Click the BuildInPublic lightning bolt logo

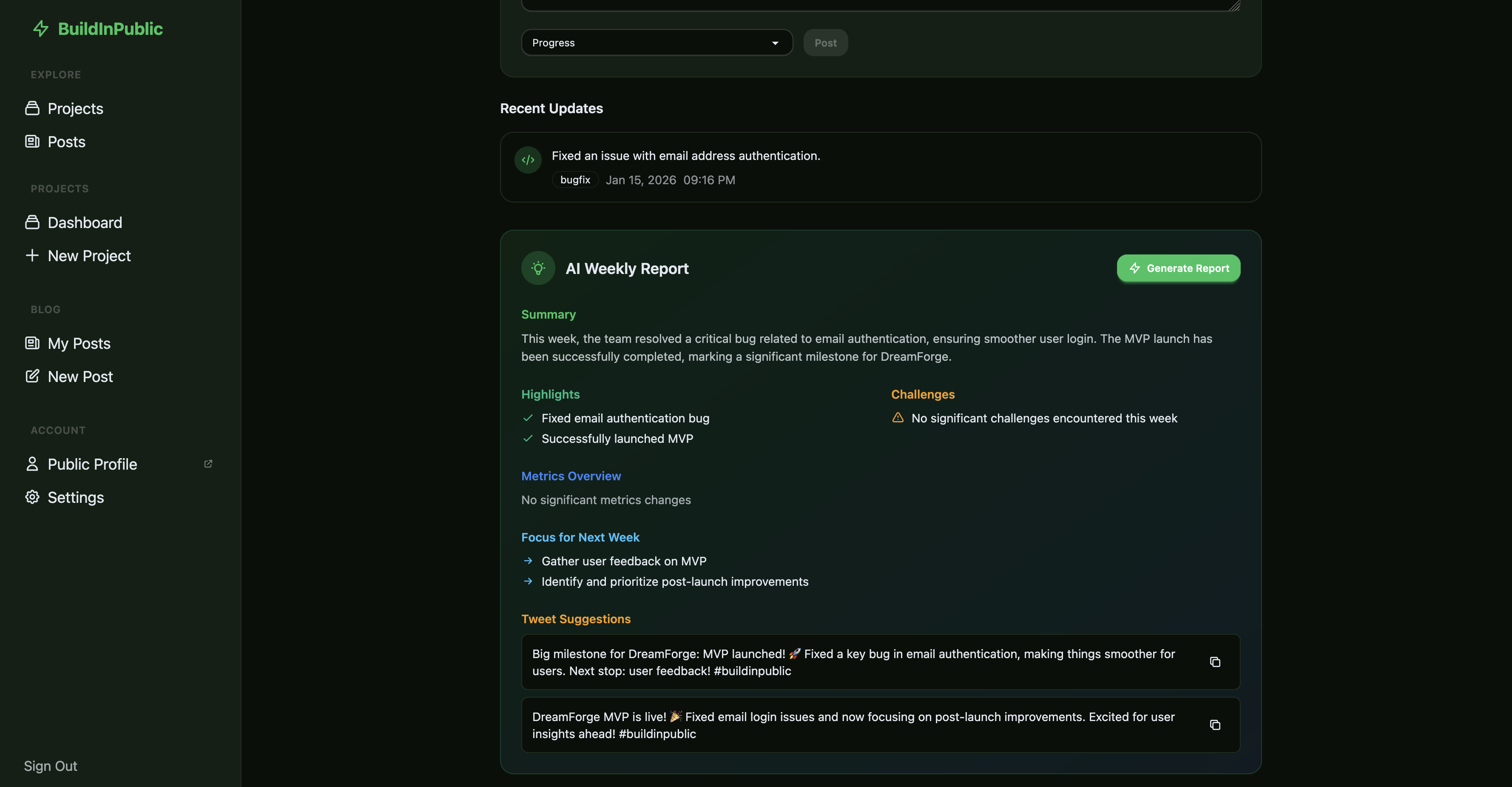click(40, 29)
